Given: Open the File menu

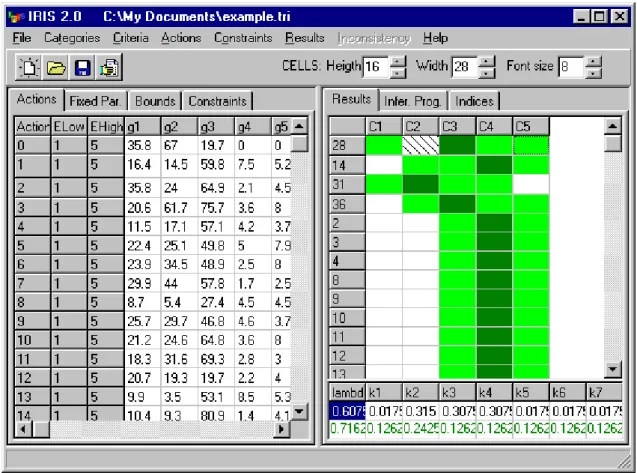Looking at the screenshot, I should pos(22,38).
